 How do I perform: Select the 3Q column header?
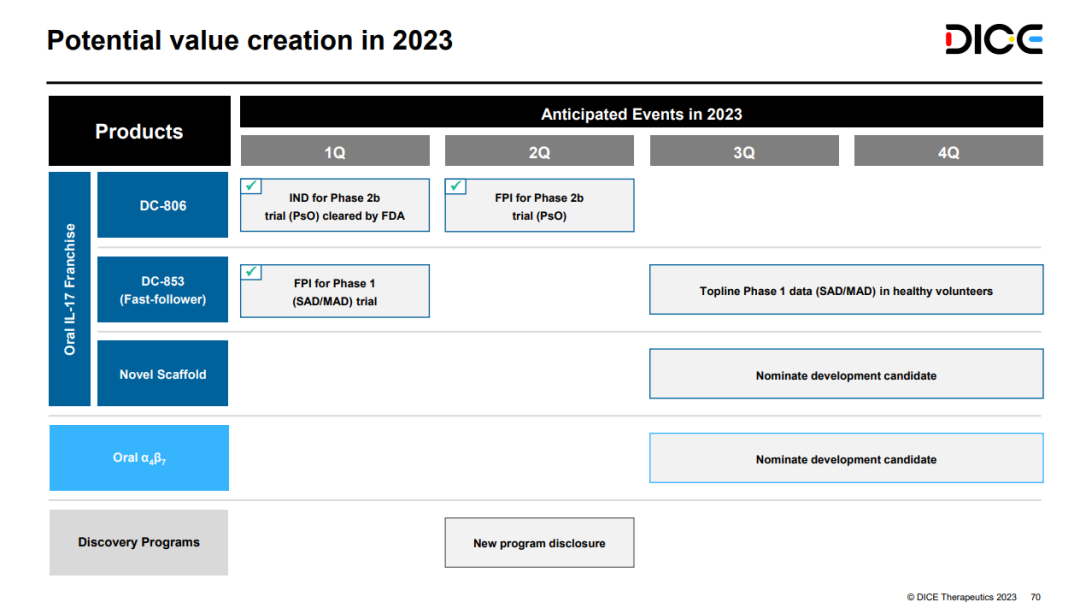(744, 152)
